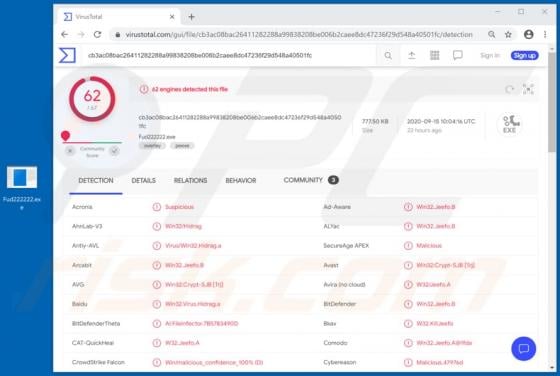Switch to the DETECTION tab
The height and width of the screenshot is (376, 560).
96,181
